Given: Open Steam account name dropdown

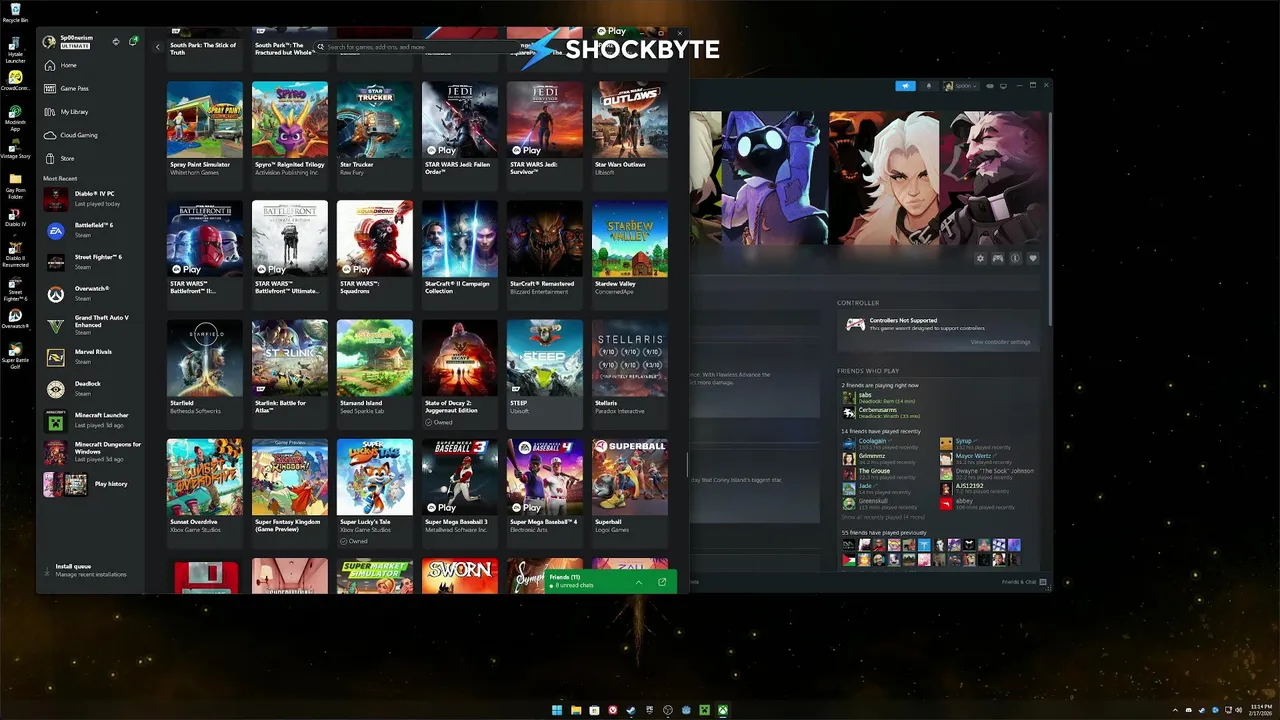Looking at the screenshot, I should (960, 86).
